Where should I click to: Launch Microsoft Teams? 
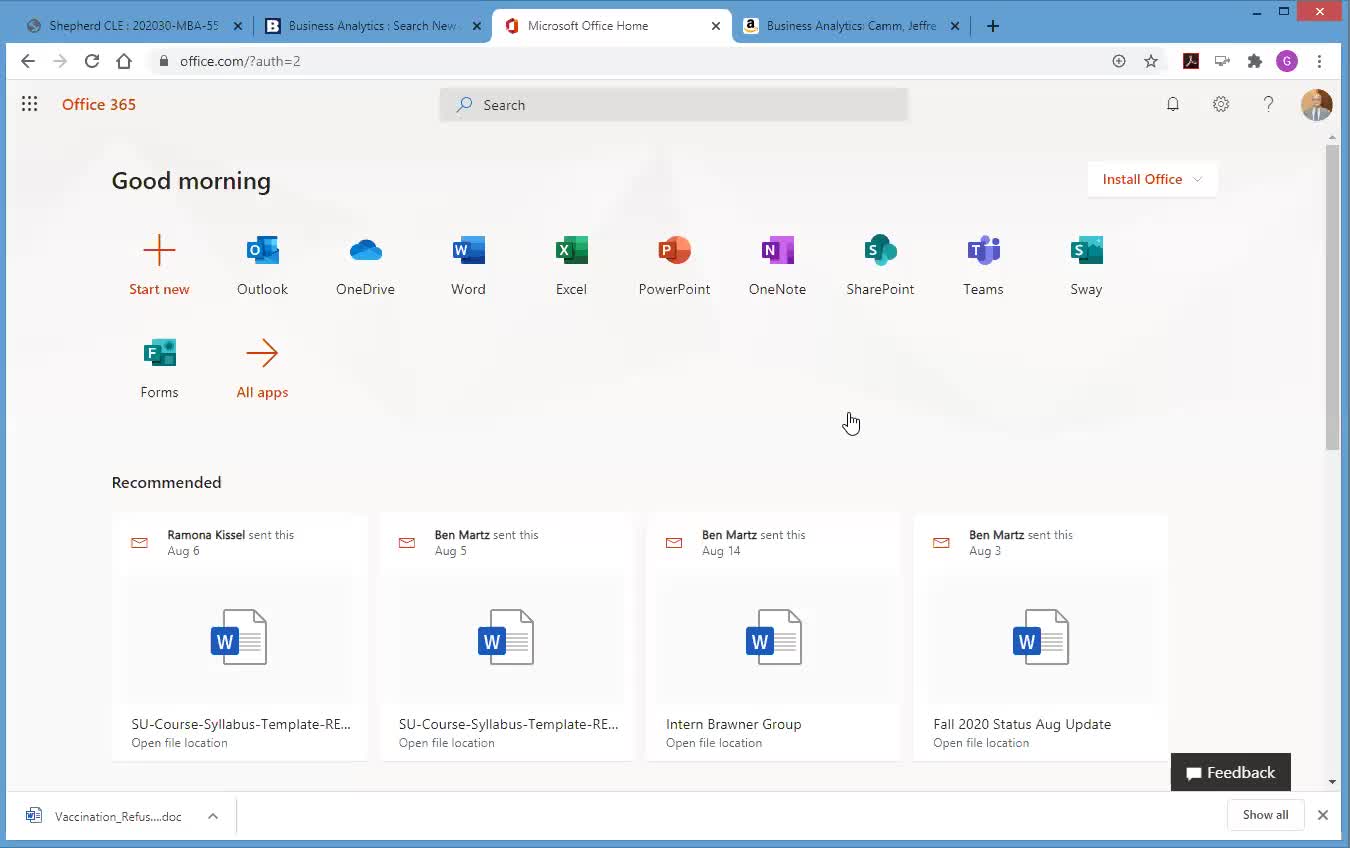[x=983, y=250]
